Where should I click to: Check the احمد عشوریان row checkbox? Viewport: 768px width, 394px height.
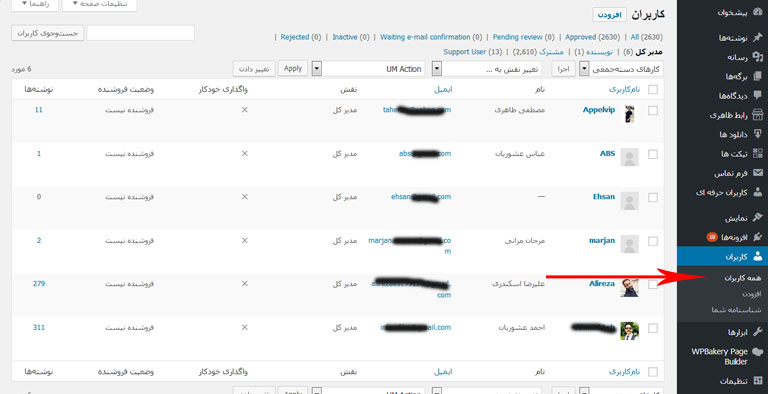tap(653, 328)
